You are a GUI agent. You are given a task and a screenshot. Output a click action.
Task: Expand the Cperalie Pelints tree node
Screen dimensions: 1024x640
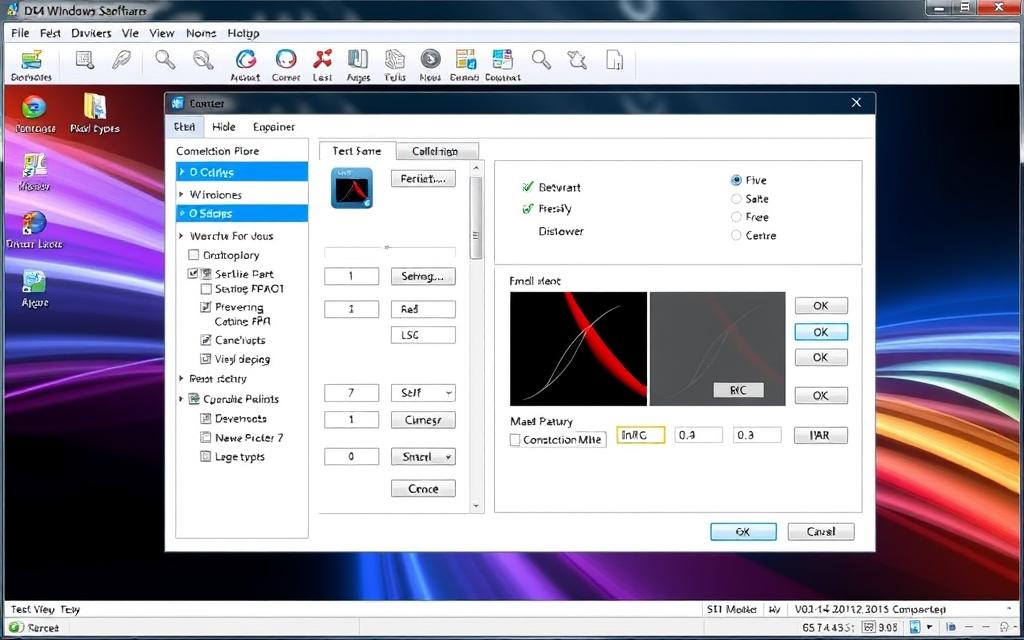182,399
